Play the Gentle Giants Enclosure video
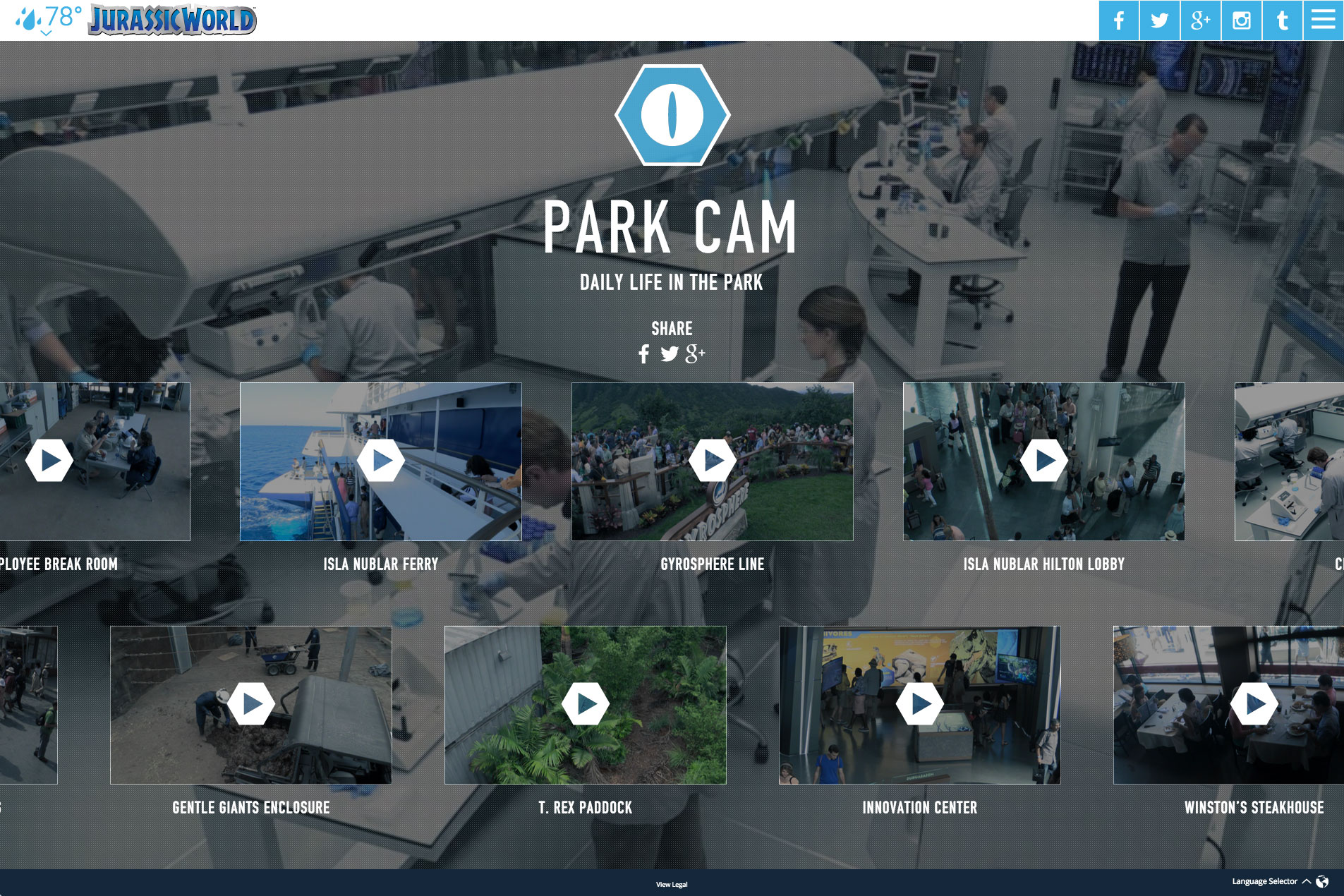1344x896 pixels. [251, 703]
